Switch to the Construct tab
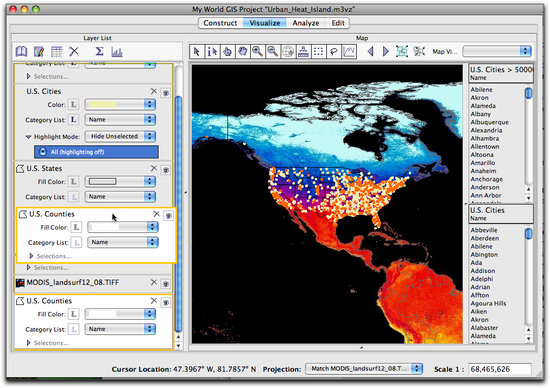The image size is (550, 388). 220,23
